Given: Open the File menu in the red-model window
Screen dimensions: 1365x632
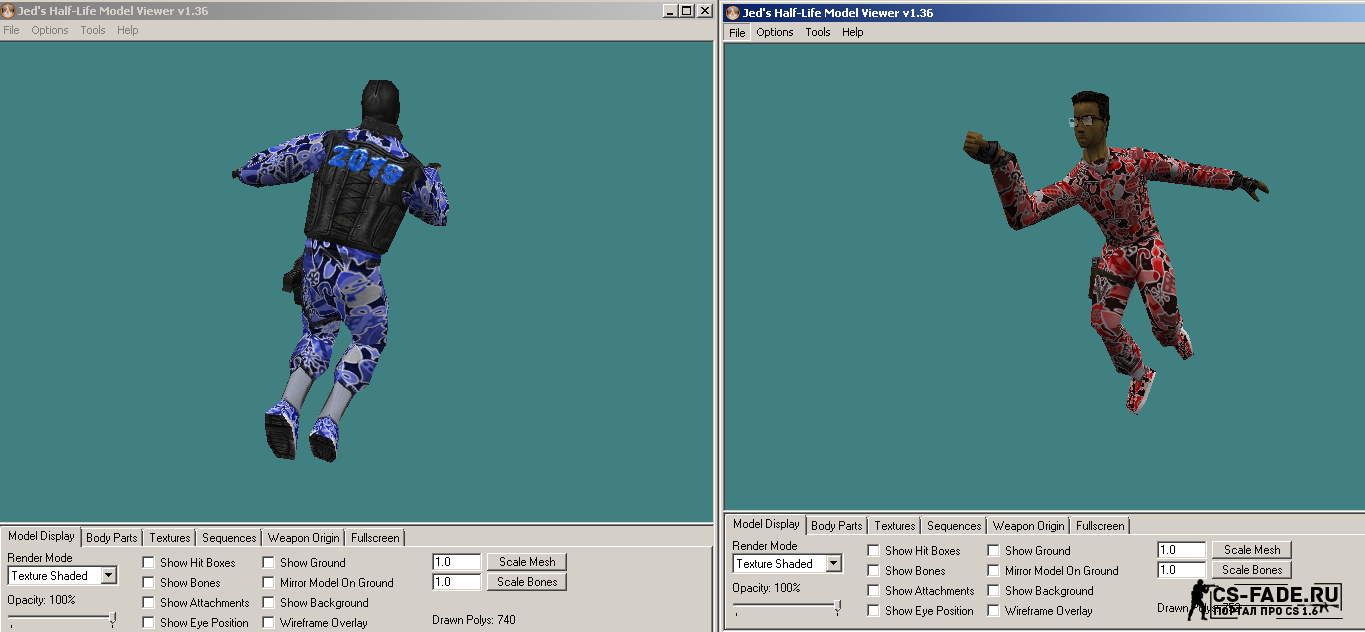Looking at the screenshot, I should 737,32.
